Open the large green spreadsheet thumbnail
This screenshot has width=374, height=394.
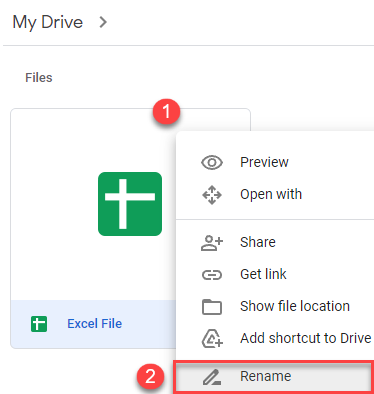(x=130, y=204)
